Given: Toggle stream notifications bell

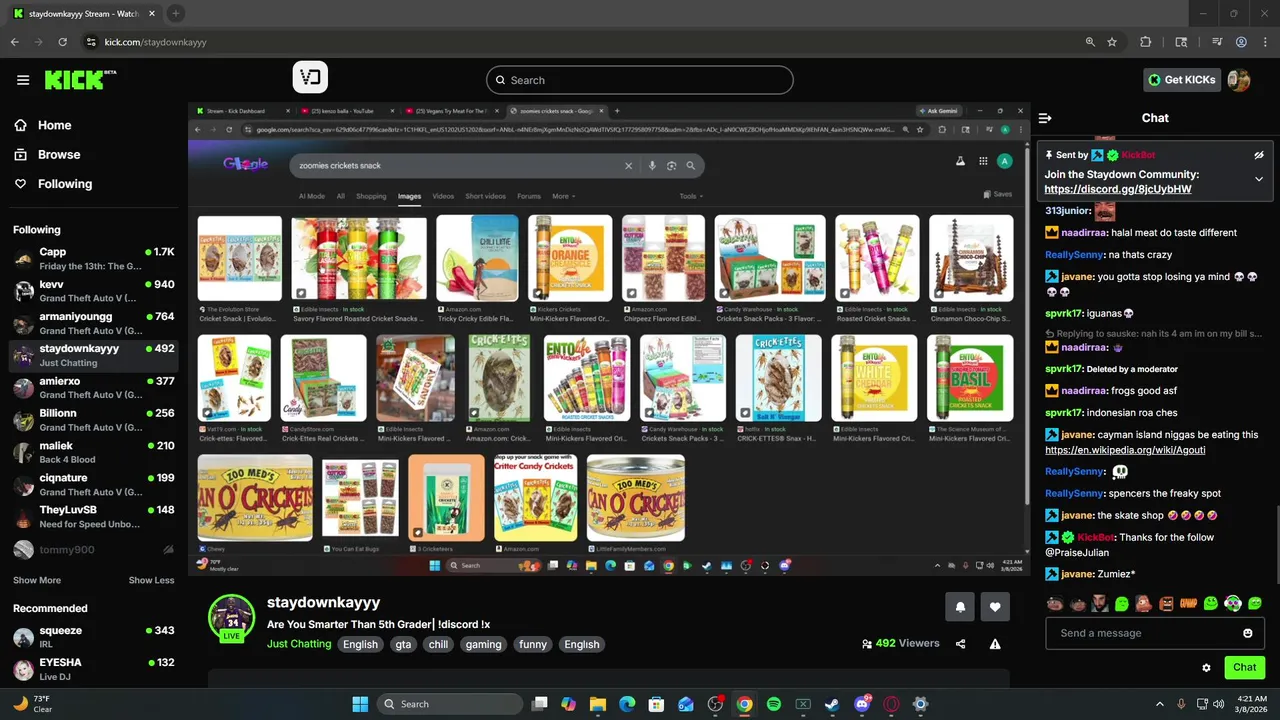Looking at the screenshot, I should point(960,606).
